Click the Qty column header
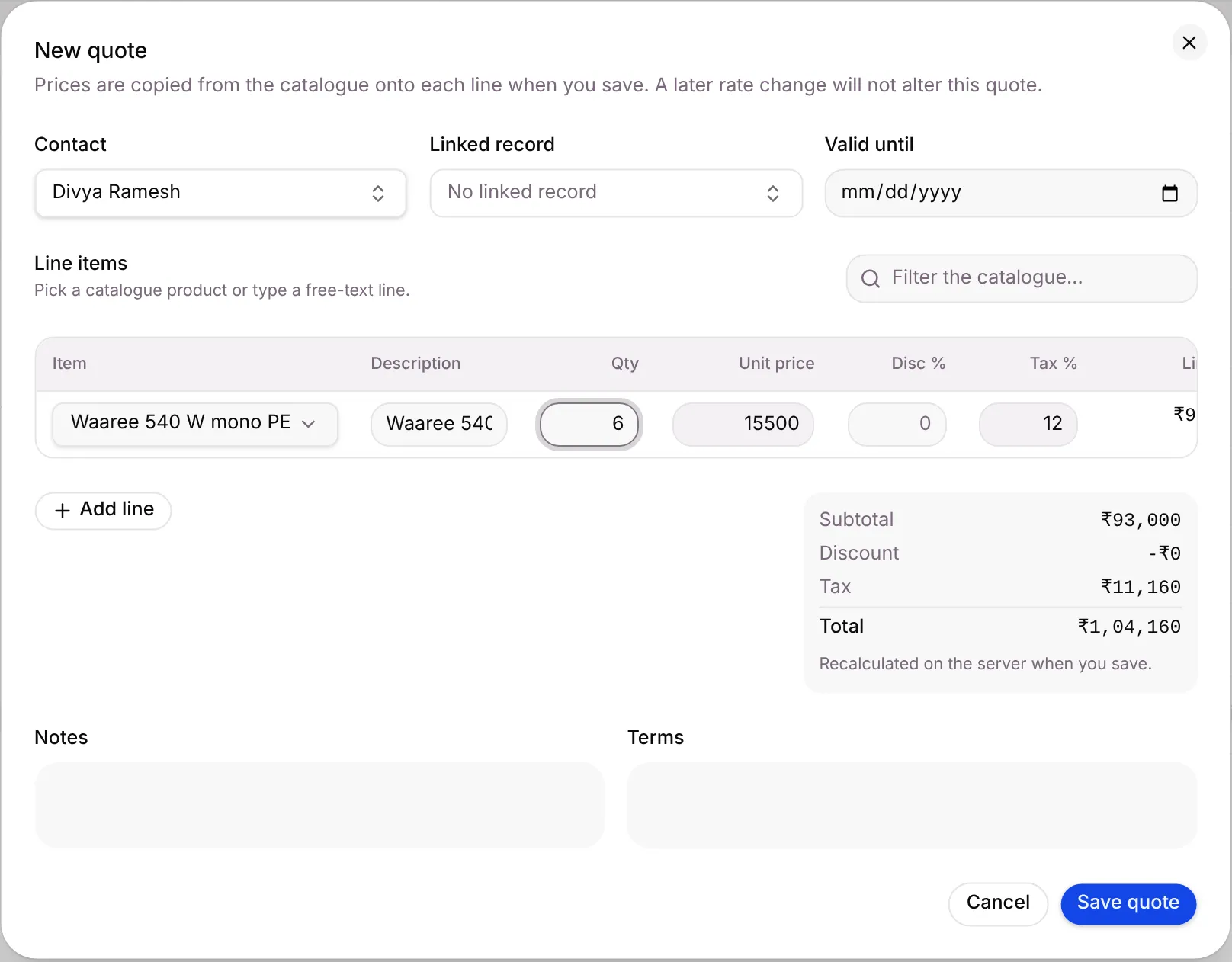 (x=624, y=364)
